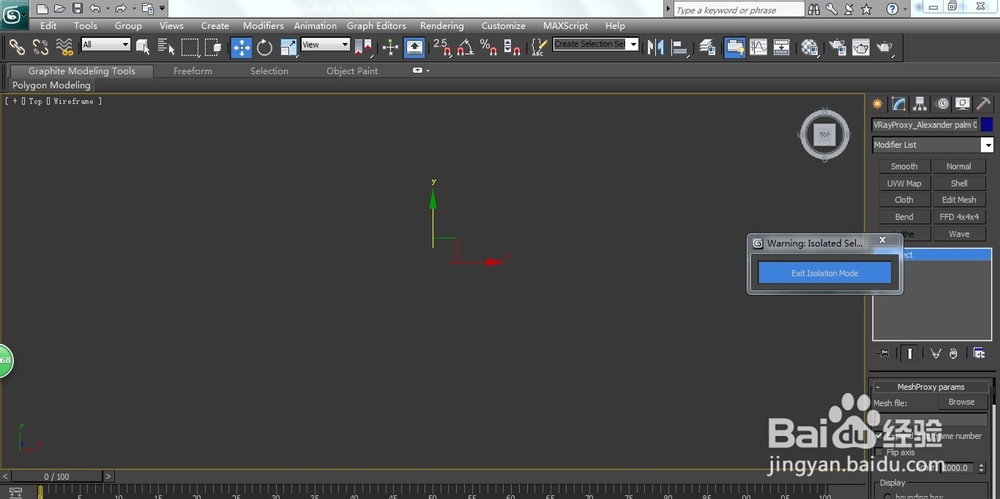Toggle the Spinner Snap button
1000x499 pixels.
(511, 47)
